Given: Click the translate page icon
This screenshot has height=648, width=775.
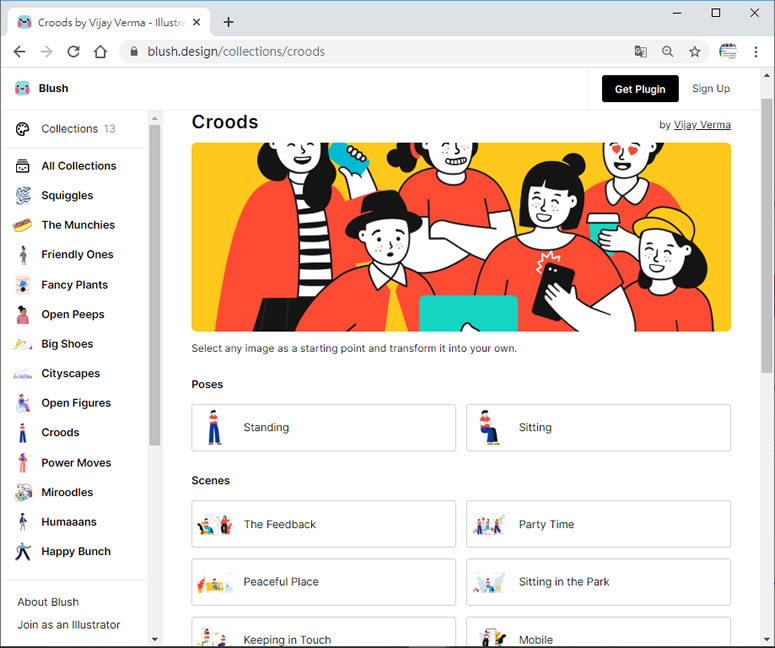Looking at the screenshot, I should click(x=641, y=51).
